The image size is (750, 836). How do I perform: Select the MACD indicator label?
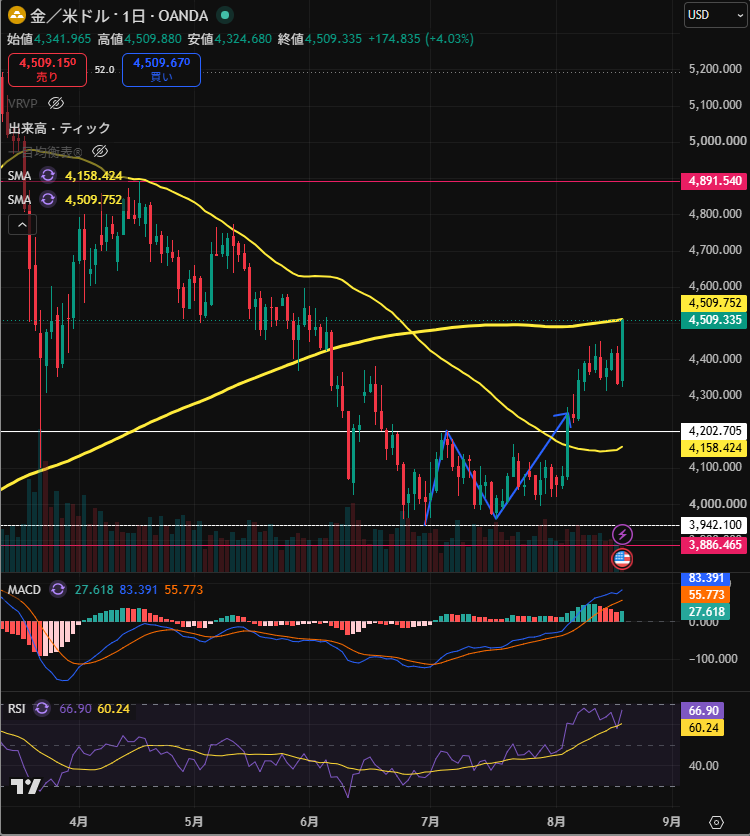pyautogui.click(x=24, y=590)
